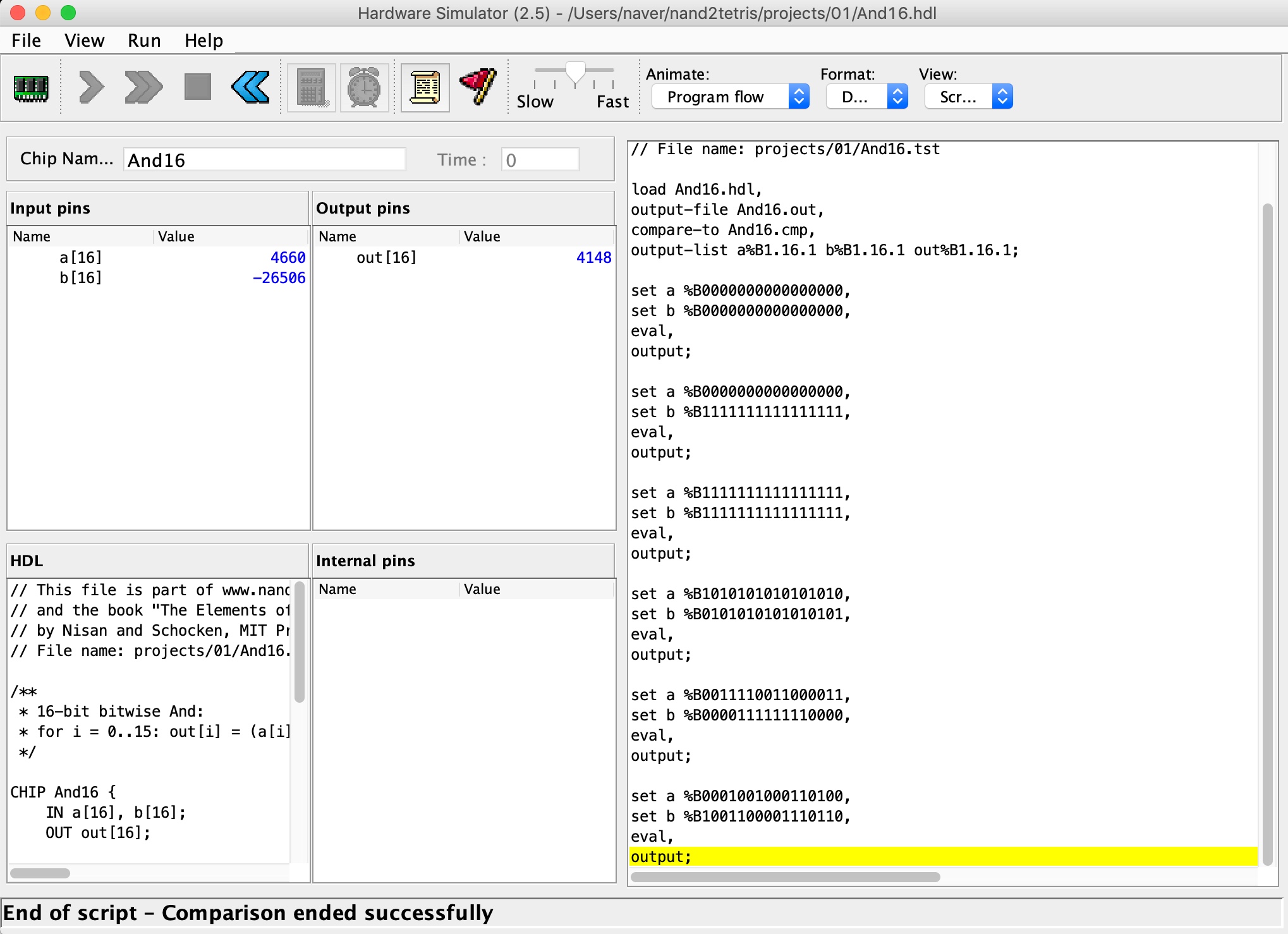This screenshot has height=934, width=1288.
Task: Click the 'load And16.hdl,' script line
Action: (x=696, y=190)
